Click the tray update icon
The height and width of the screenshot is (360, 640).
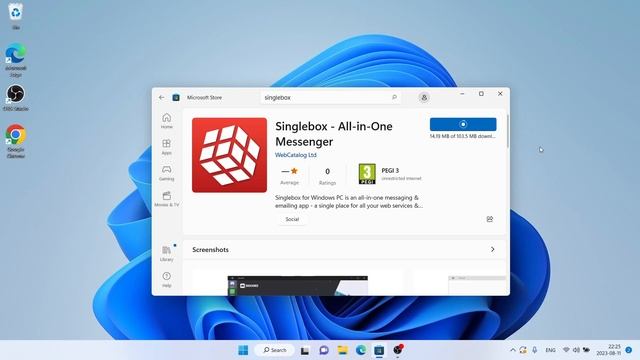(x=523, y=350)
